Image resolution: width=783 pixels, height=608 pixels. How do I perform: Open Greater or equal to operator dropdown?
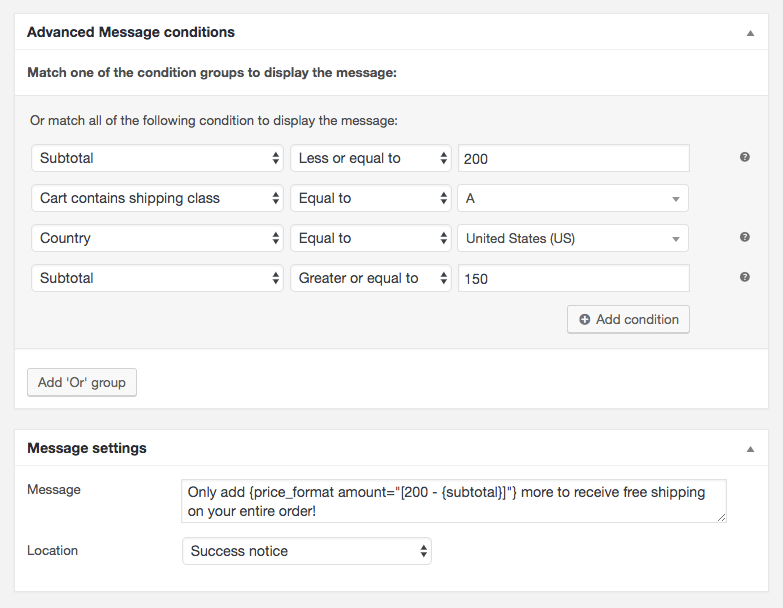click(x=371, y=278)
